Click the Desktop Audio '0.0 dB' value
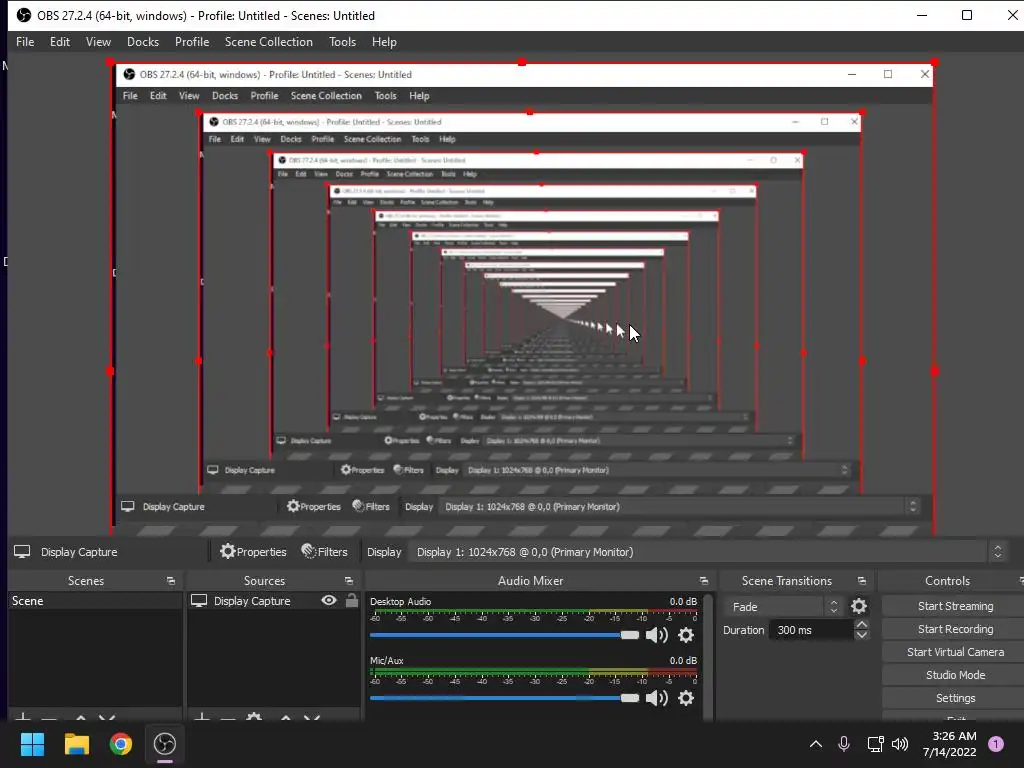 682,601
